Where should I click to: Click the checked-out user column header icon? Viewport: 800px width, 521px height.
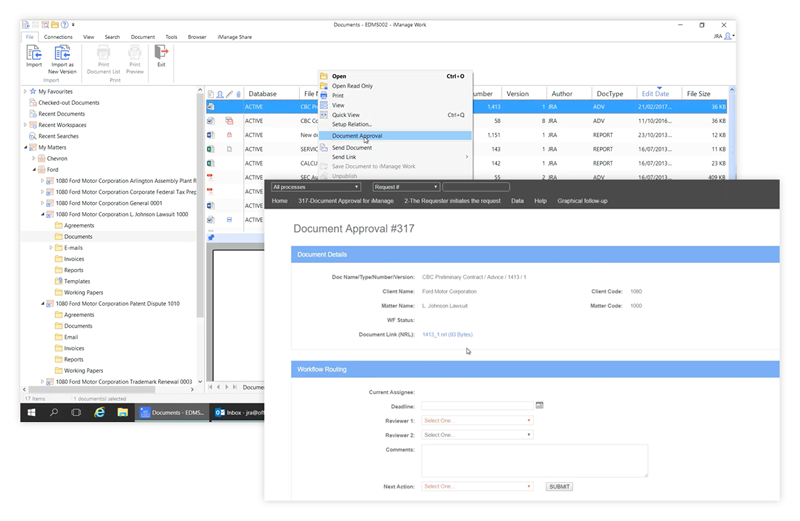(x=220, y=94)
